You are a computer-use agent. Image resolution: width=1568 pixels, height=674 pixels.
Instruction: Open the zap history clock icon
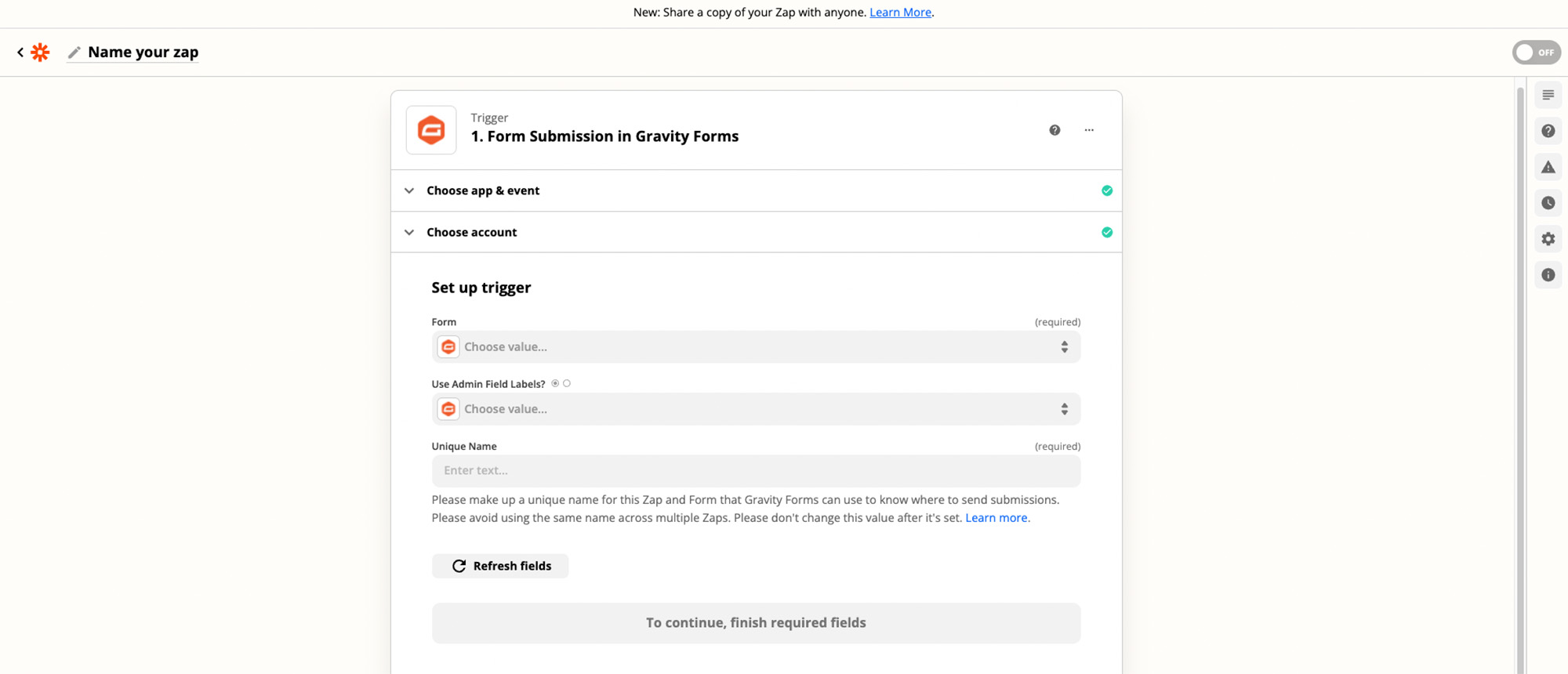point(1548,203)
